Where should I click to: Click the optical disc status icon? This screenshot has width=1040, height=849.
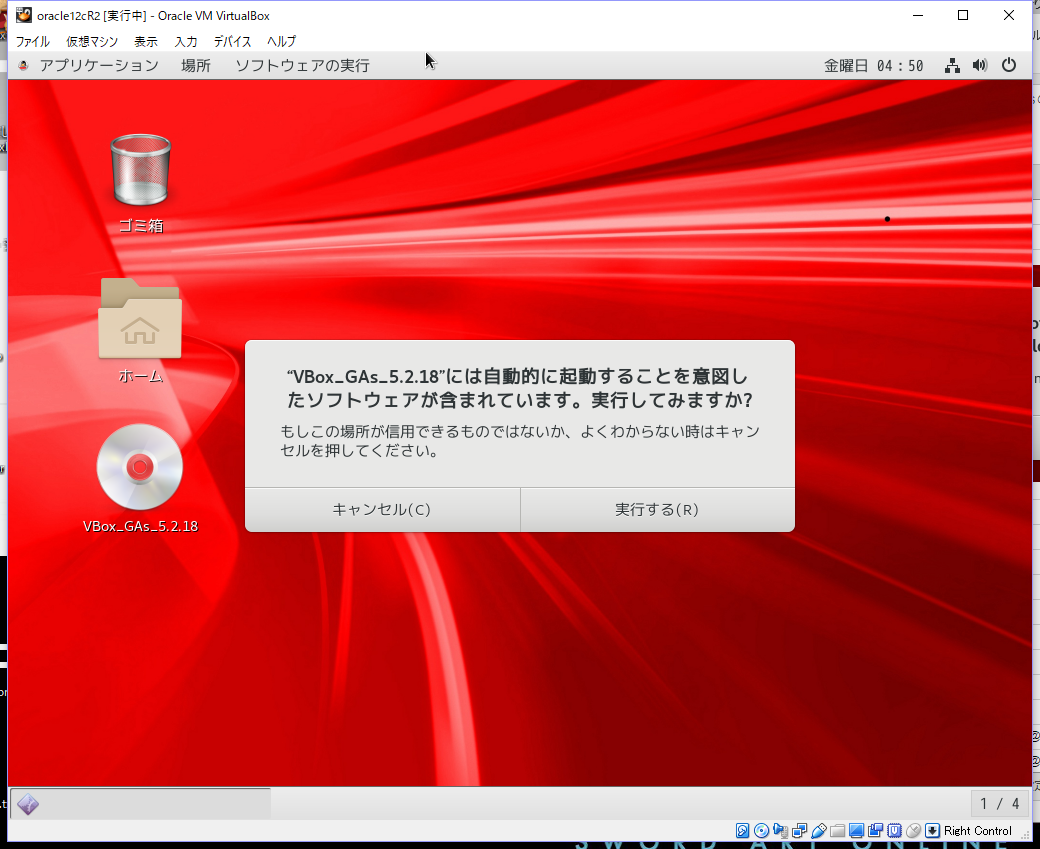(760, 831)
